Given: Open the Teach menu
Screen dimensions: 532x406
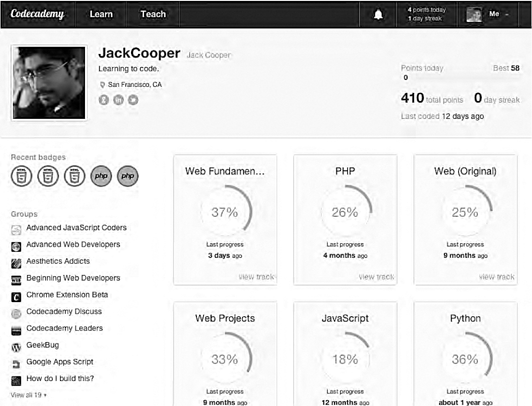Looking at the screenshot, I should [153, 14].
